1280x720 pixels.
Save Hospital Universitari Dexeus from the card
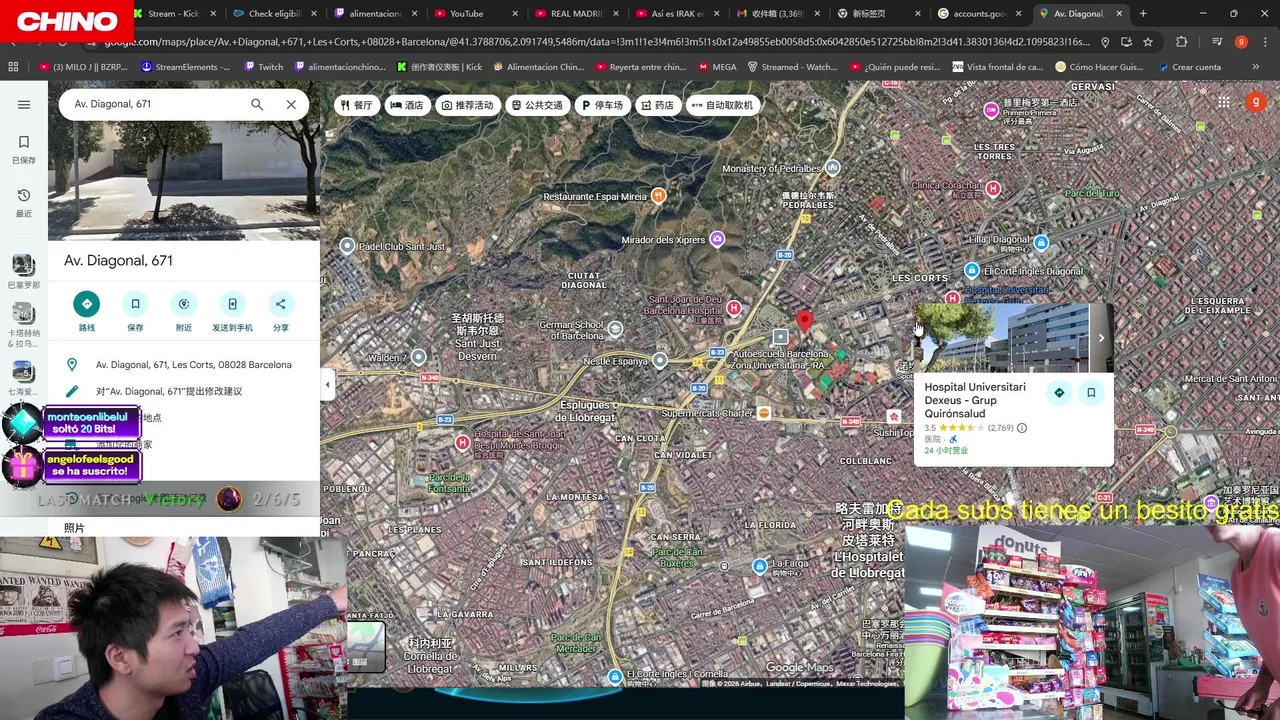pyautogui.click(x=1091, y=393)
